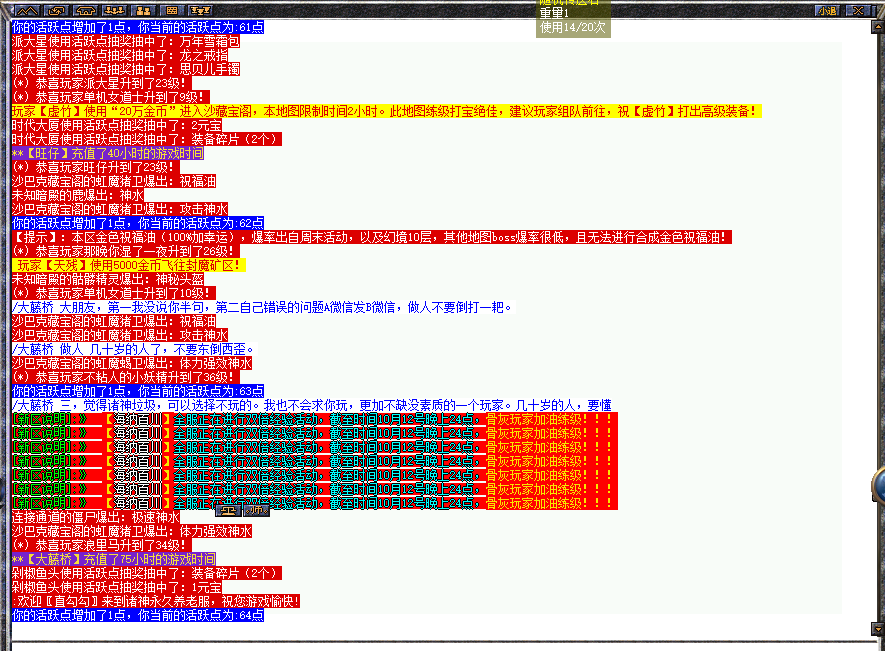Viewport: 885px width, 651px height.
Task: Click the 旺仔 40小时 recharge message
Action: point(108,153)
